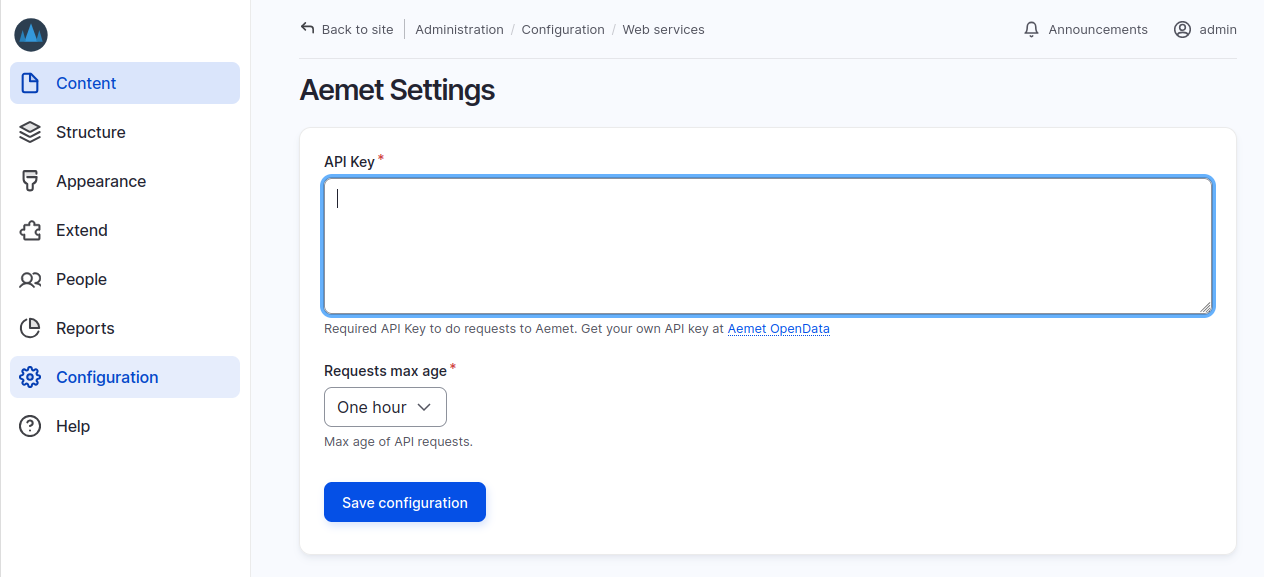Open the Requests max age dropdown
Viewport: 1264px width, 577px height.
(x=385, y=407)
